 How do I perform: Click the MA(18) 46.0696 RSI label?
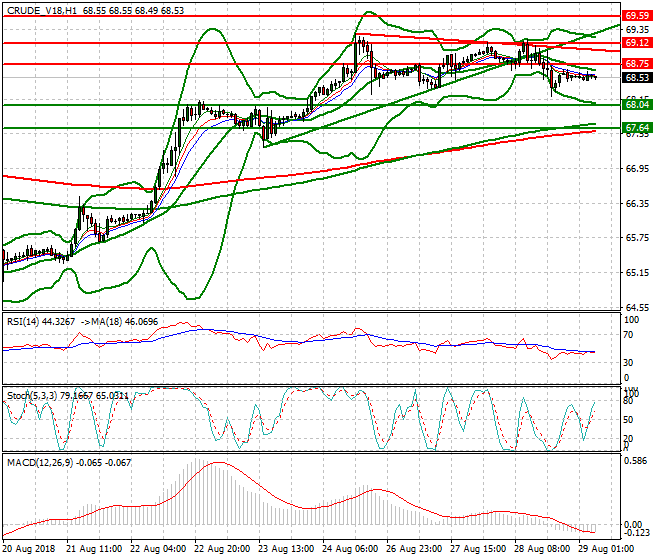125,322
